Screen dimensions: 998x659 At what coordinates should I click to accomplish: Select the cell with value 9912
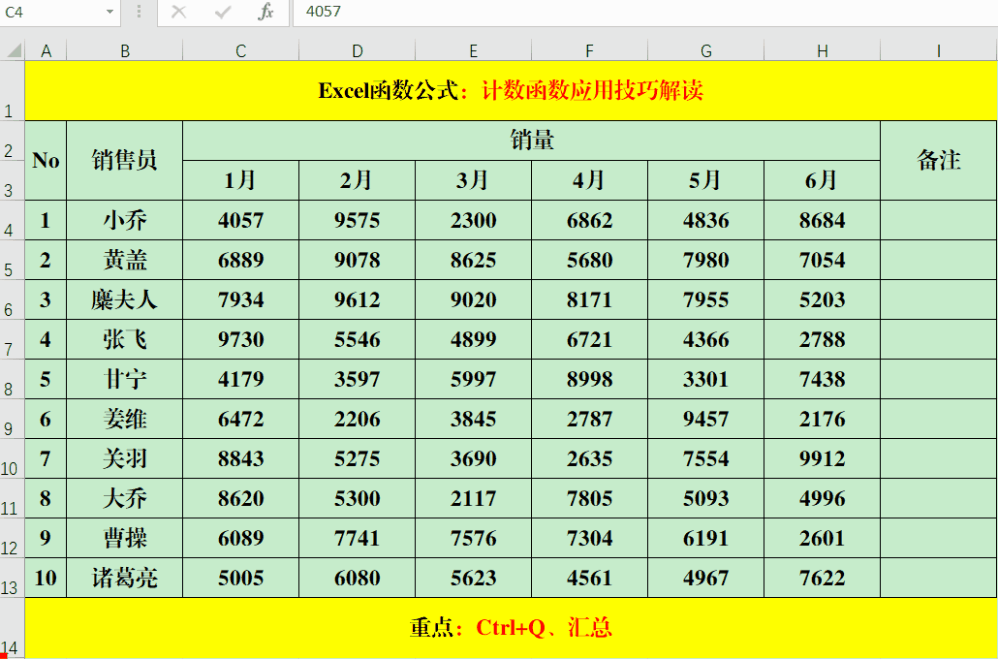[821, 459]
